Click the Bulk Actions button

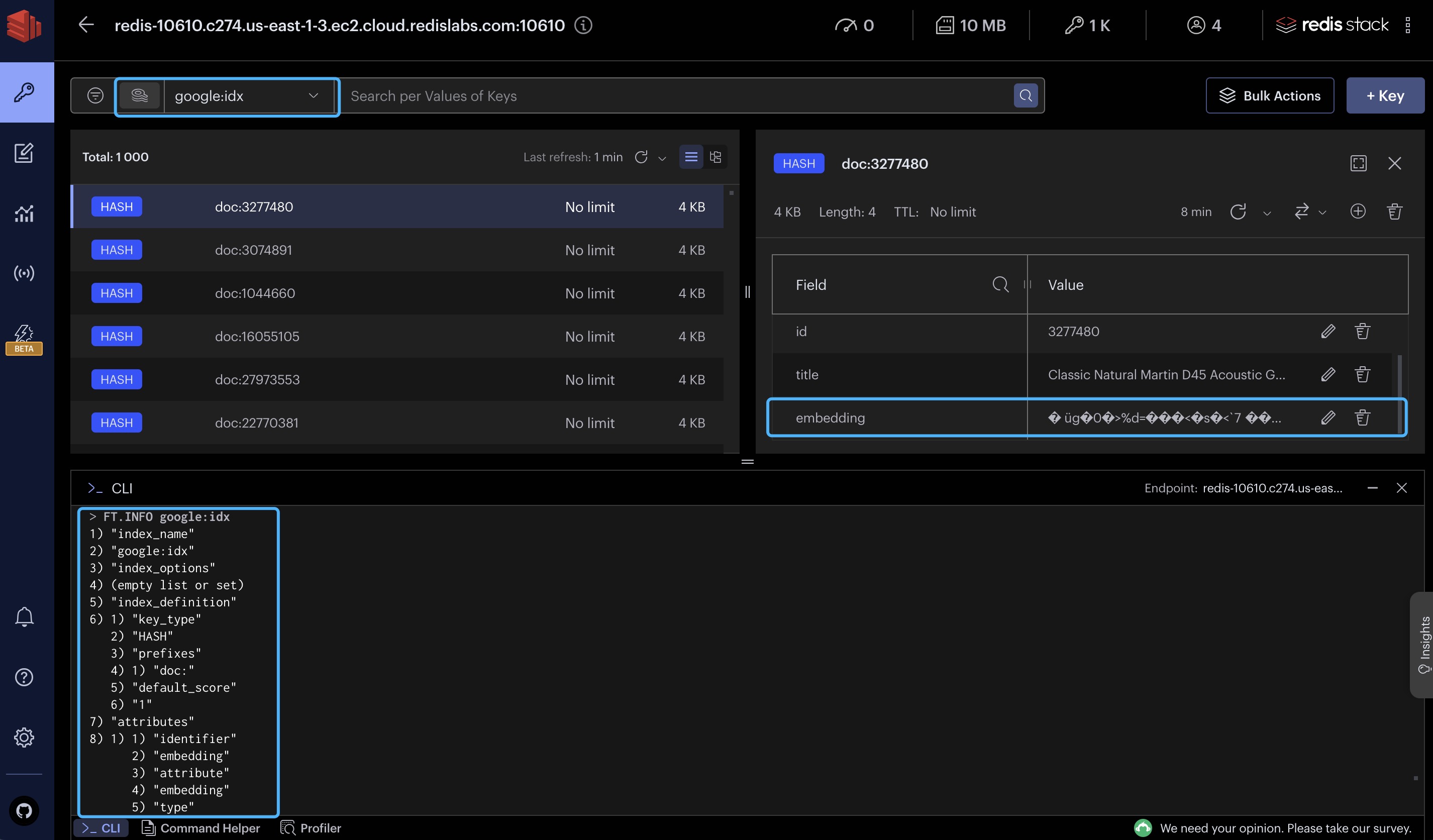[x=1269, y=95]
